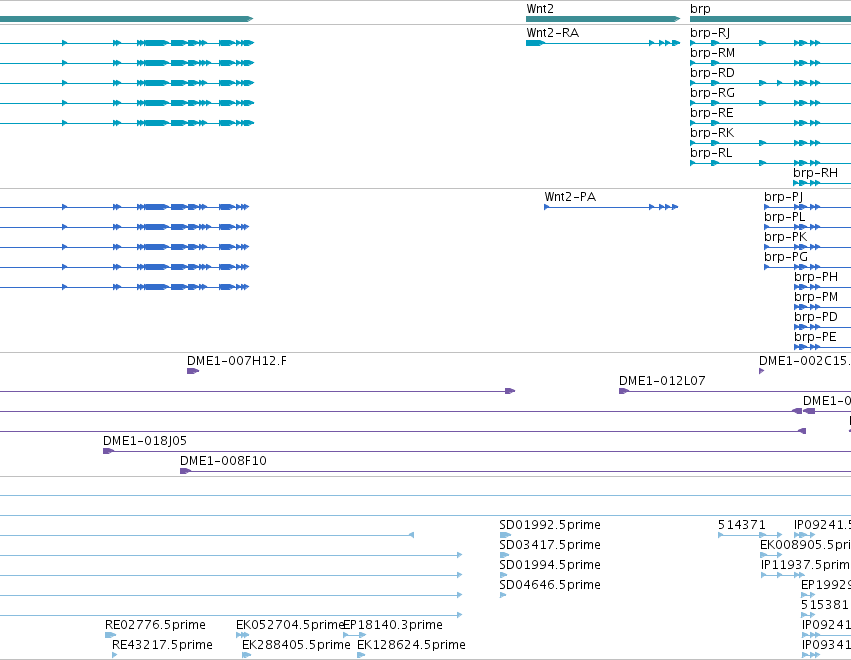The height and width of the screenshot is (660, 851).
Task: Select protein label brp-PM
Action: pyautogui.click(x=816, y=297)
